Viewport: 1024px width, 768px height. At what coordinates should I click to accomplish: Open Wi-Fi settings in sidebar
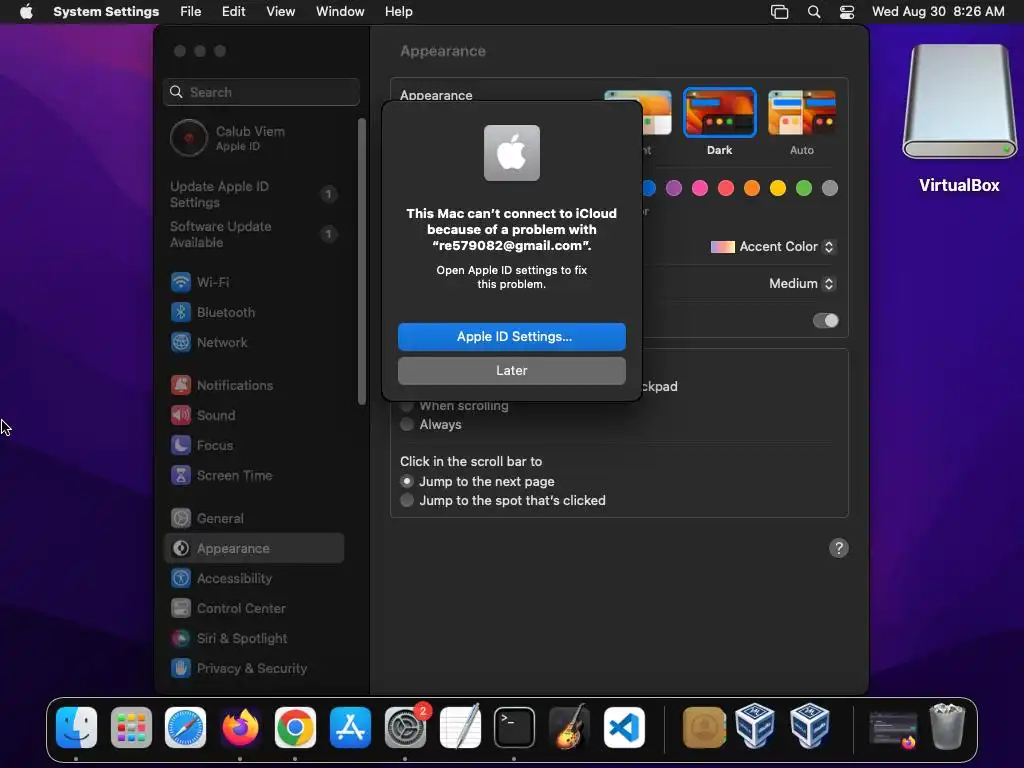tap(254, 282)
